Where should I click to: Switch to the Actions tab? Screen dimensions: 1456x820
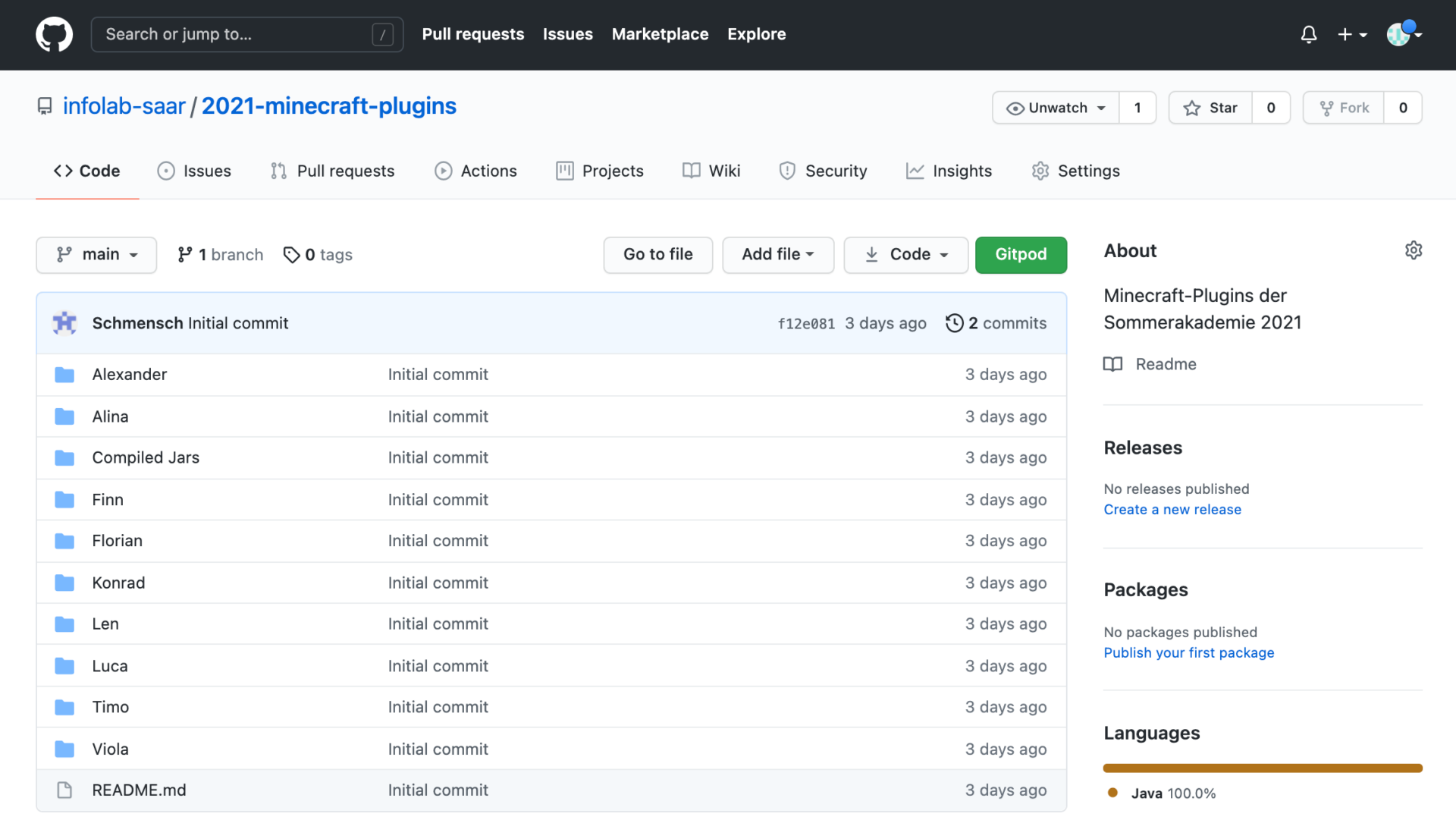475,171
